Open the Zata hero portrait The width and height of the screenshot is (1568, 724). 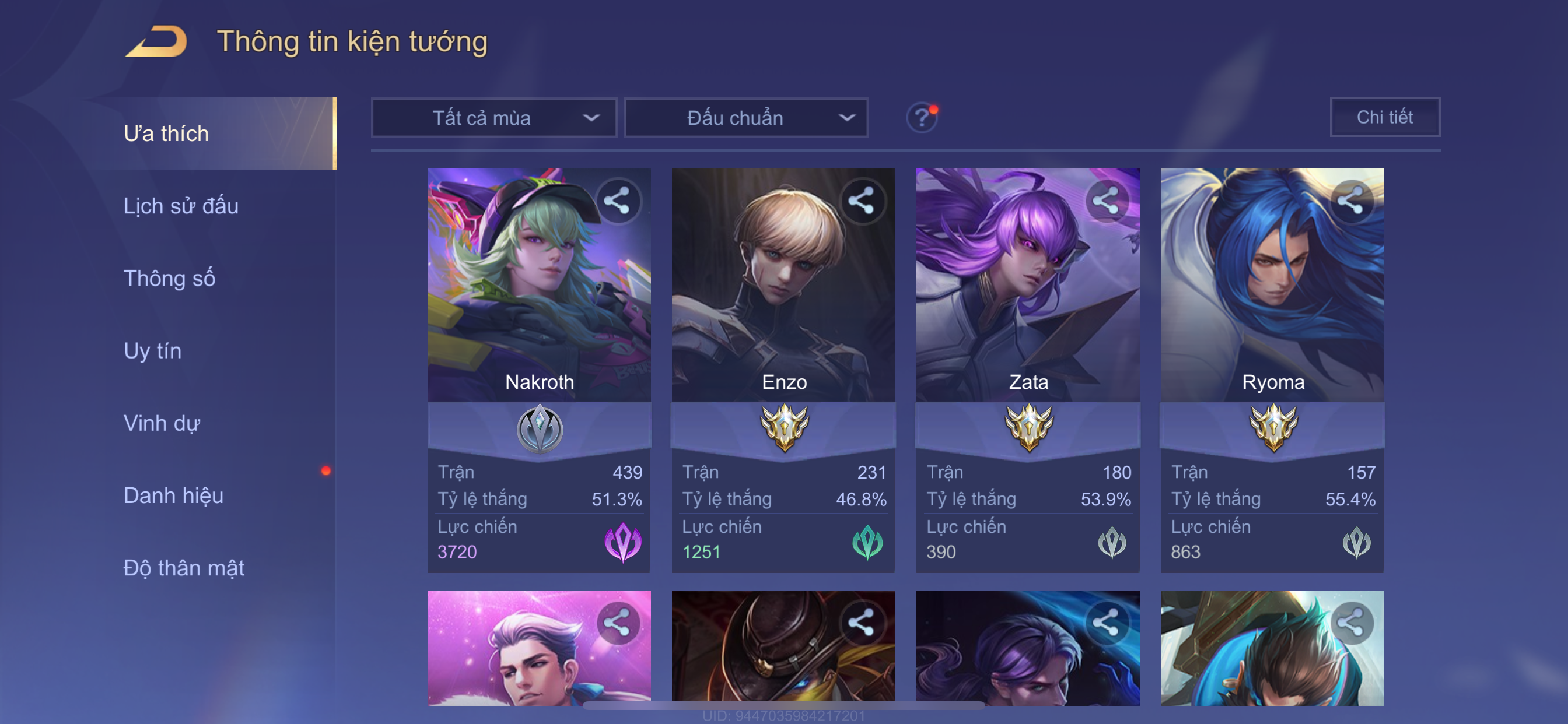1027,284
